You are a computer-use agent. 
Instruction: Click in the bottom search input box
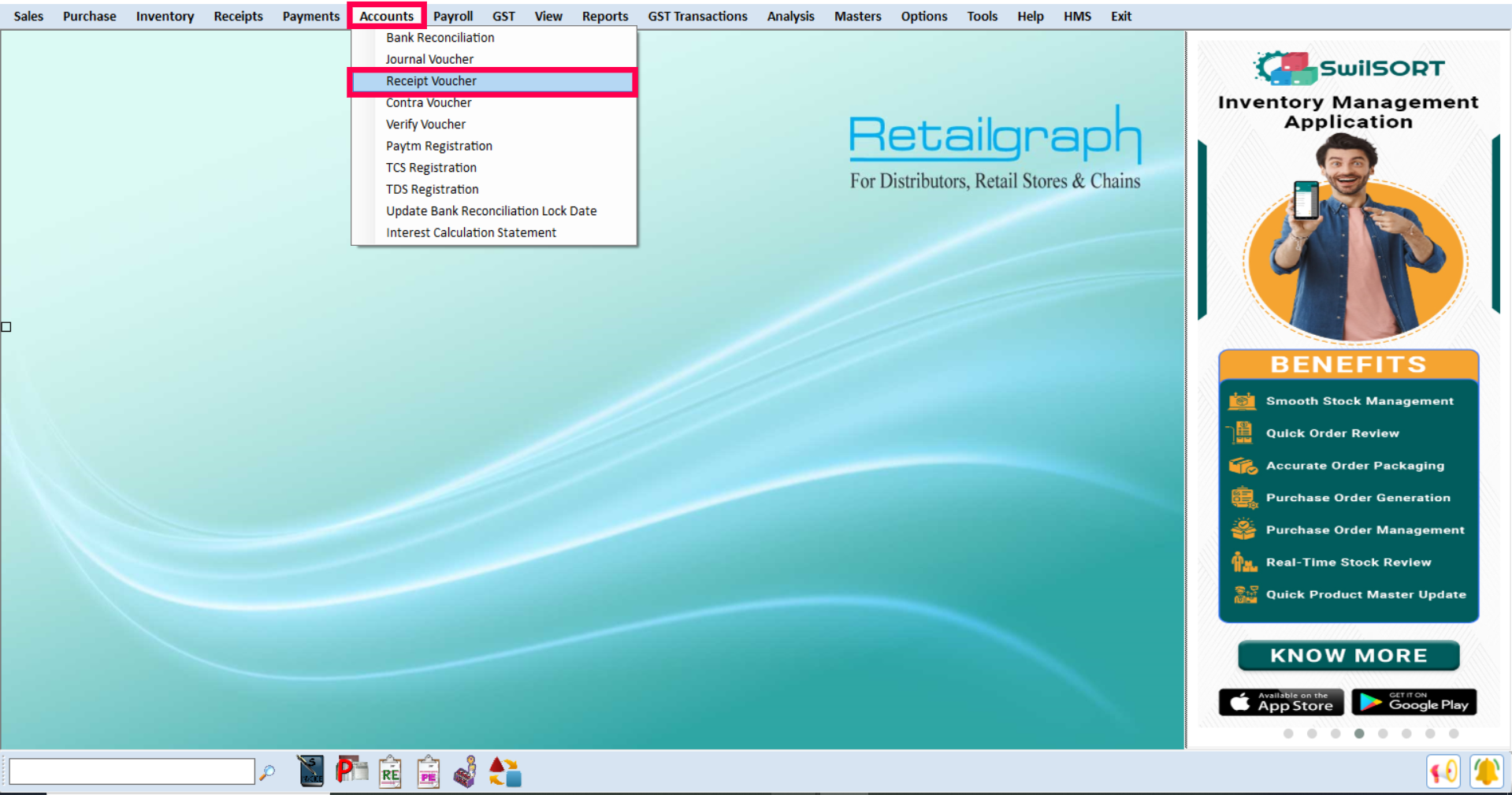pyautogui.click(x=132, y=771)
